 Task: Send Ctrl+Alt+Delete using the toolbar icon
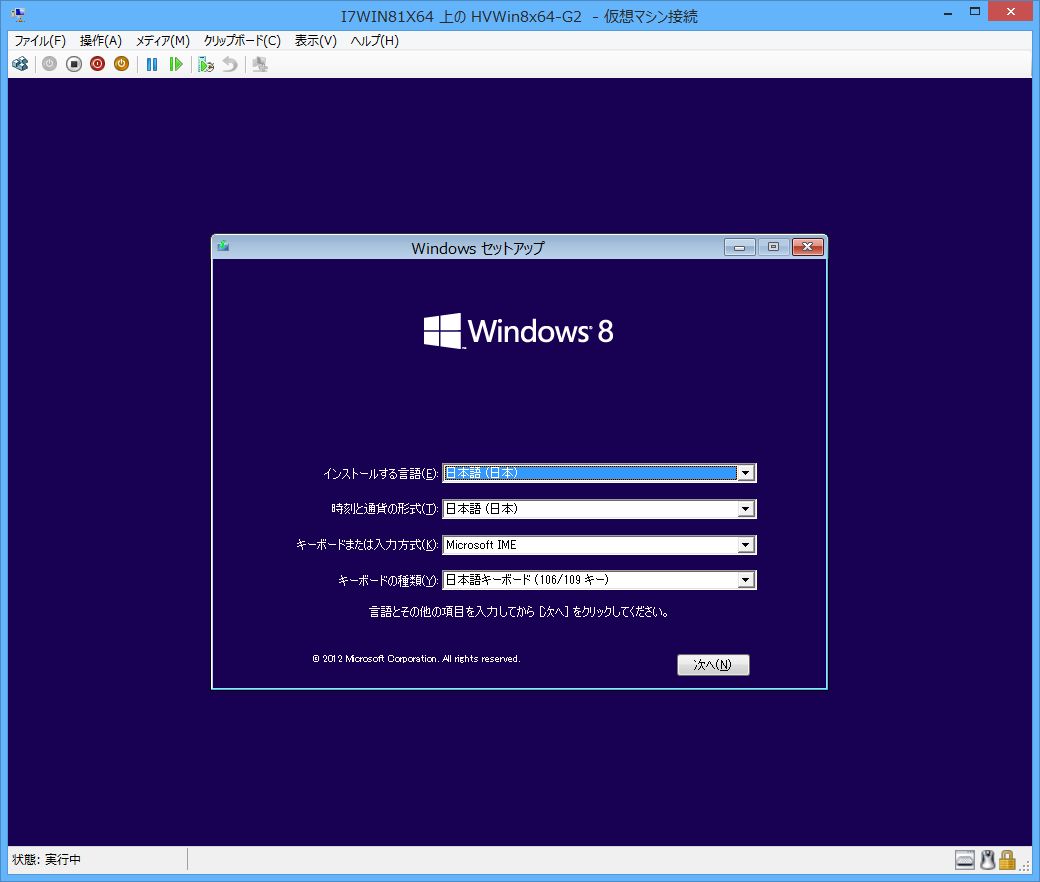21,64
